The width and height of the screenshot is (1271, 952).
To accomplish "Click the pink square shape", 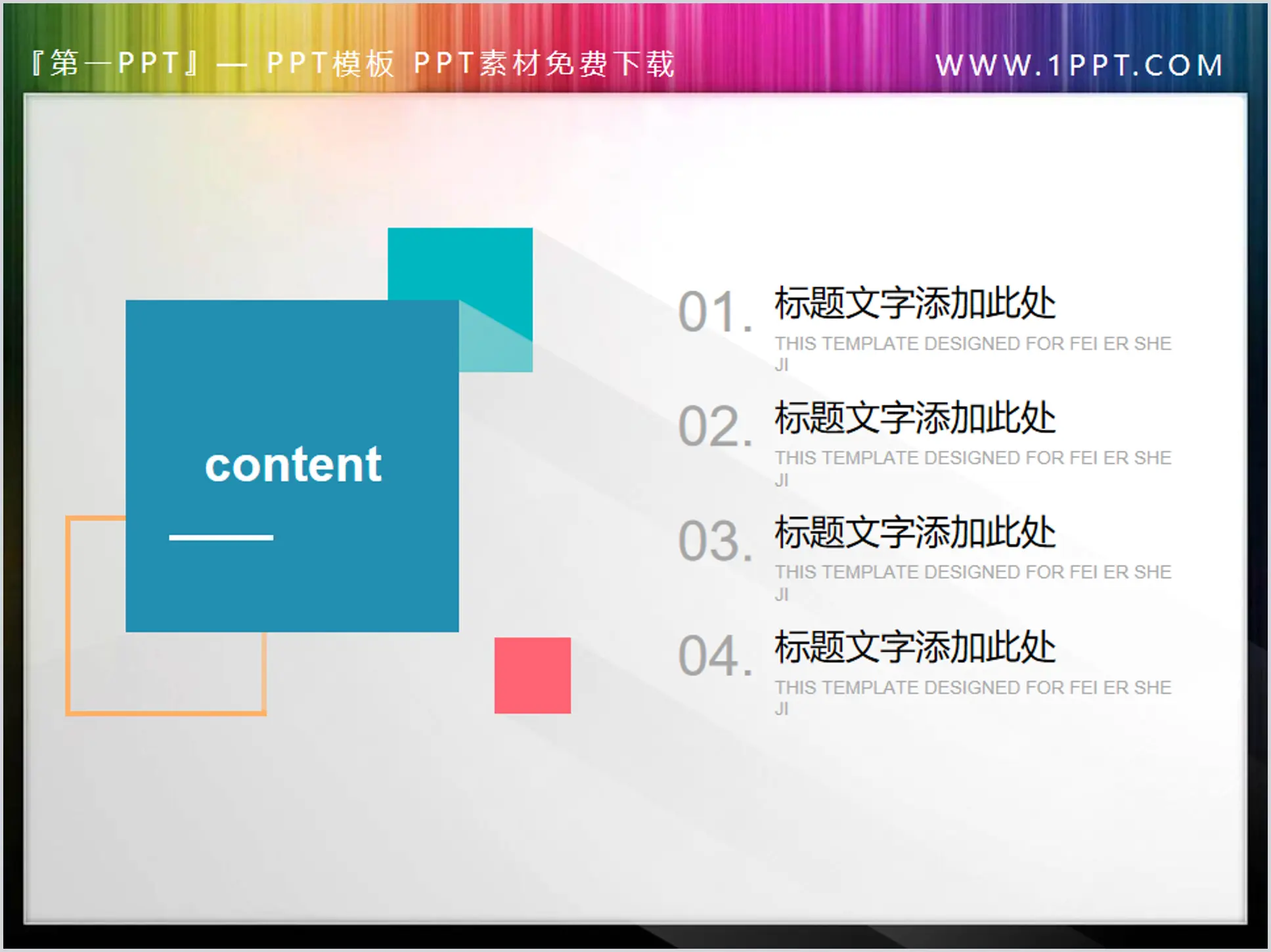I will pos(533,676).
